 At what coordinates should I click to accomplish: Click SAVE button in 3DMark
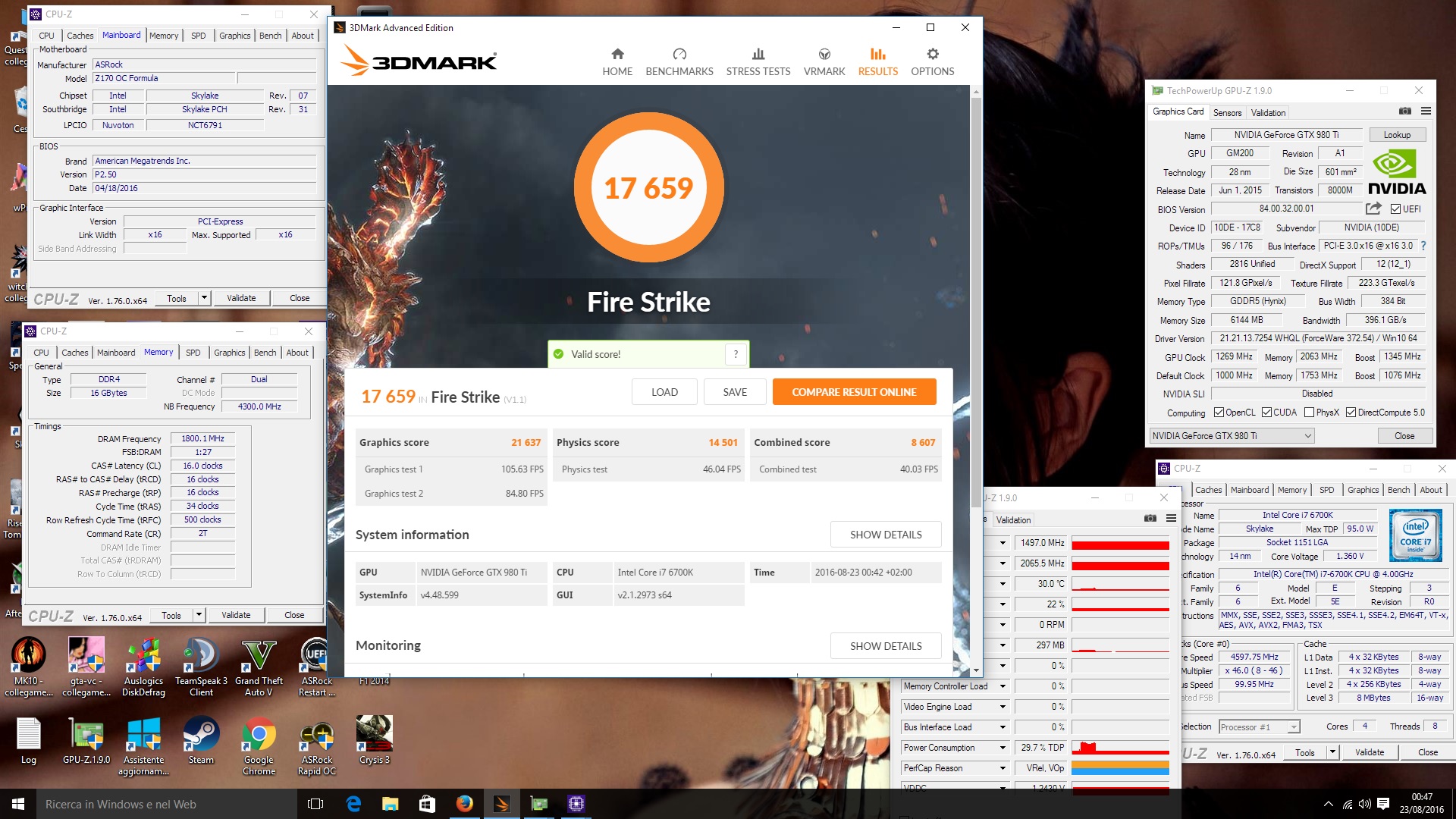click(x=735, y=392)
